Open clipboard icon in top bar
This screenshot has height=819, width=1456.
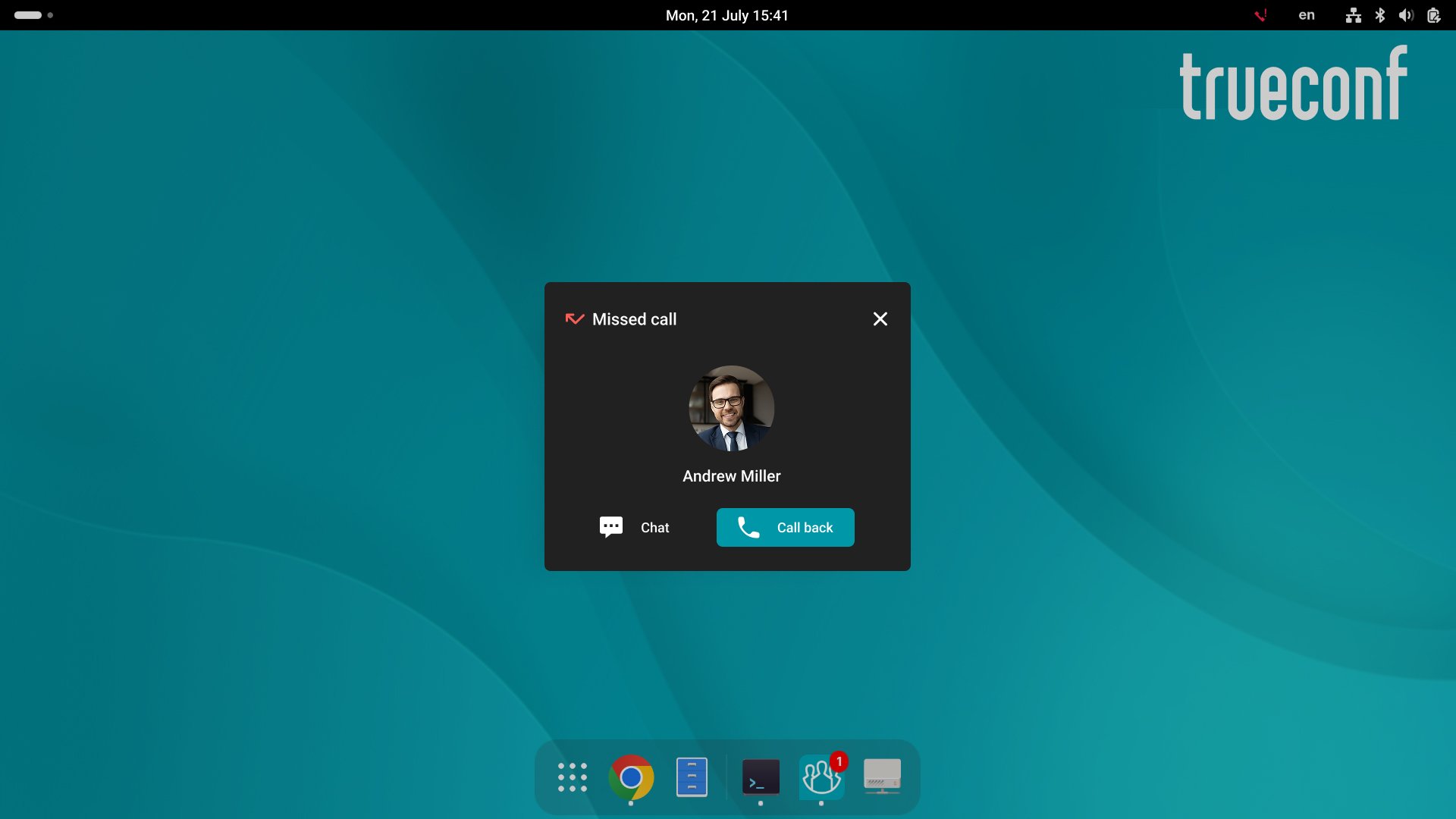(1433, 15)
